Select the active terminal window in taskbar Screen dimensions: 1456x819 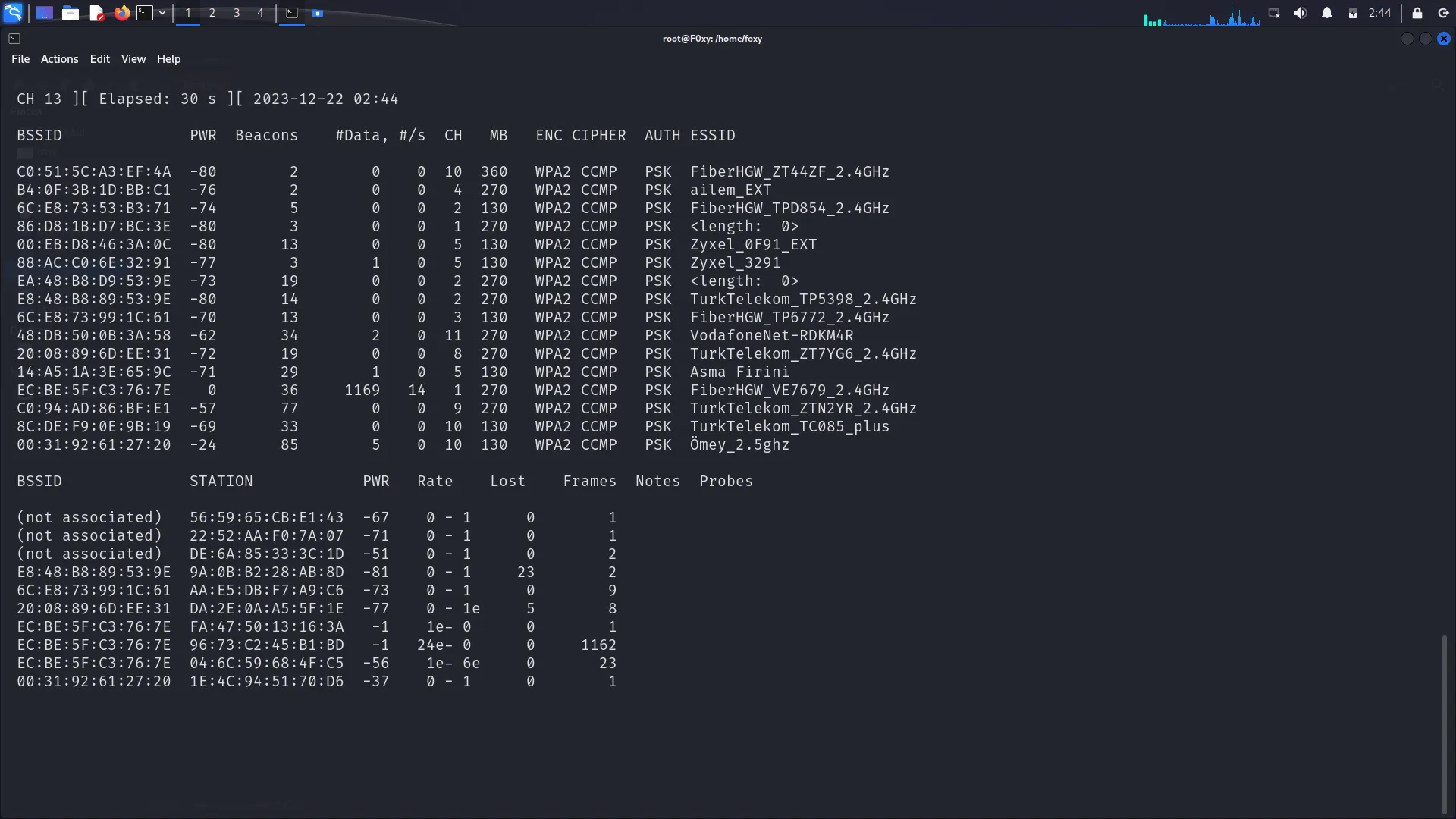click(292, 13)
